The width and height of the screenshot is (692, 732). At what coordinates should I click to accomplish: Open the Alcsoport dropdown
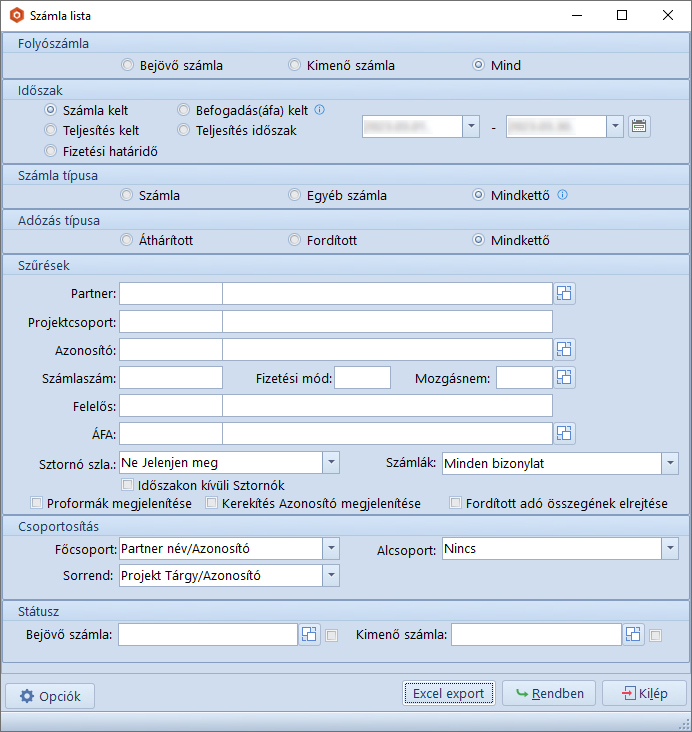pyautogui.click(x=669, y=549)
